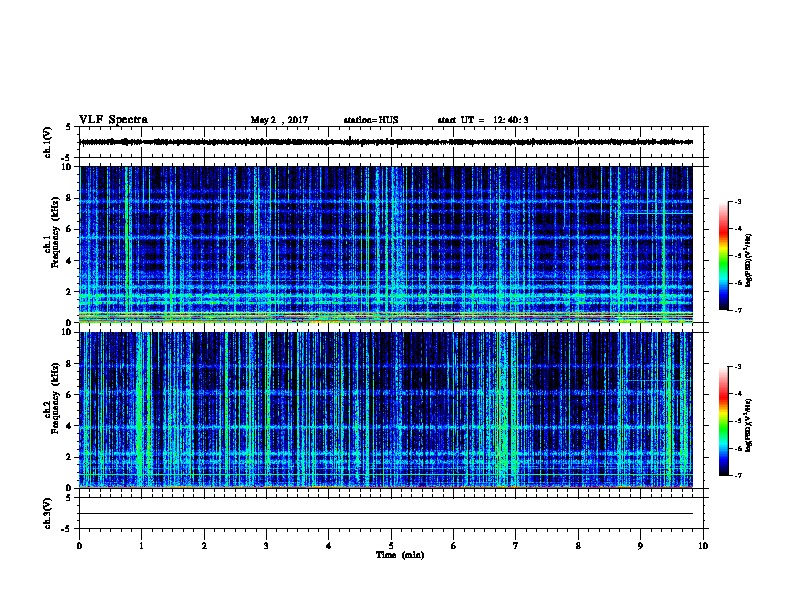Screen dimensions: 792x612
Task: Click tick label 1 on the Time axis
Action: pos(141,546)
